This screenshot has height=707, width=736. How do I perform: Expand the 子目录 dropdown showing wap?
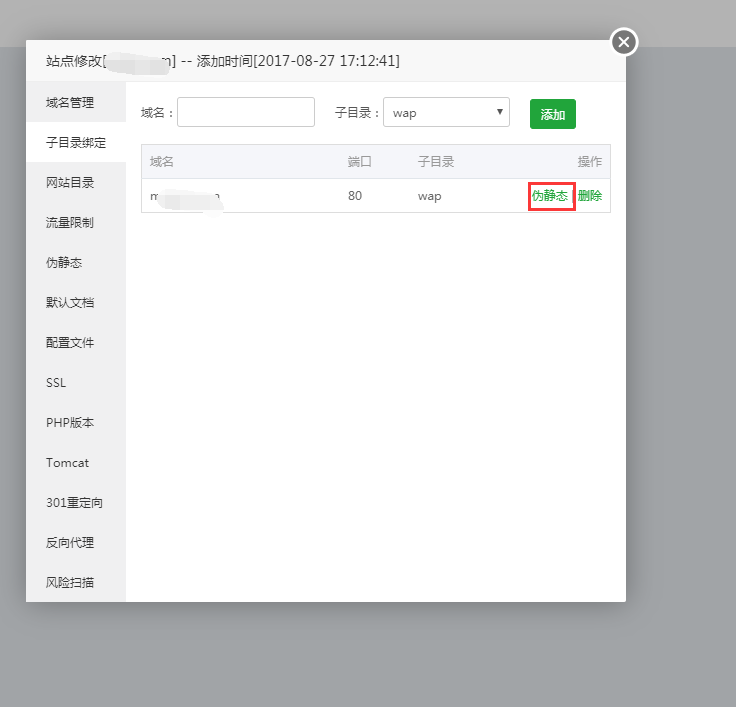[x=446, y=112]
